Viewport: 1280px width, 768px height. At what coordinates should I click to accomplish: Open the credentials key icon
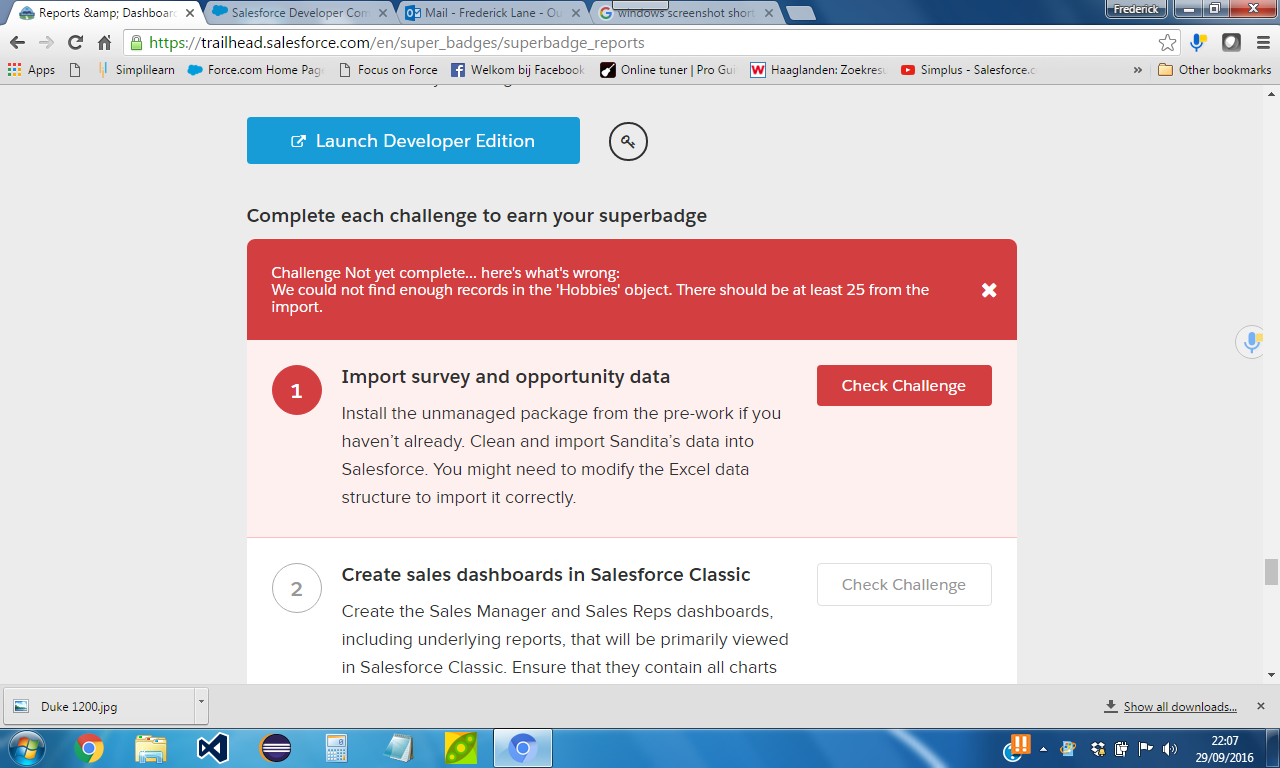tap(628, 141)
